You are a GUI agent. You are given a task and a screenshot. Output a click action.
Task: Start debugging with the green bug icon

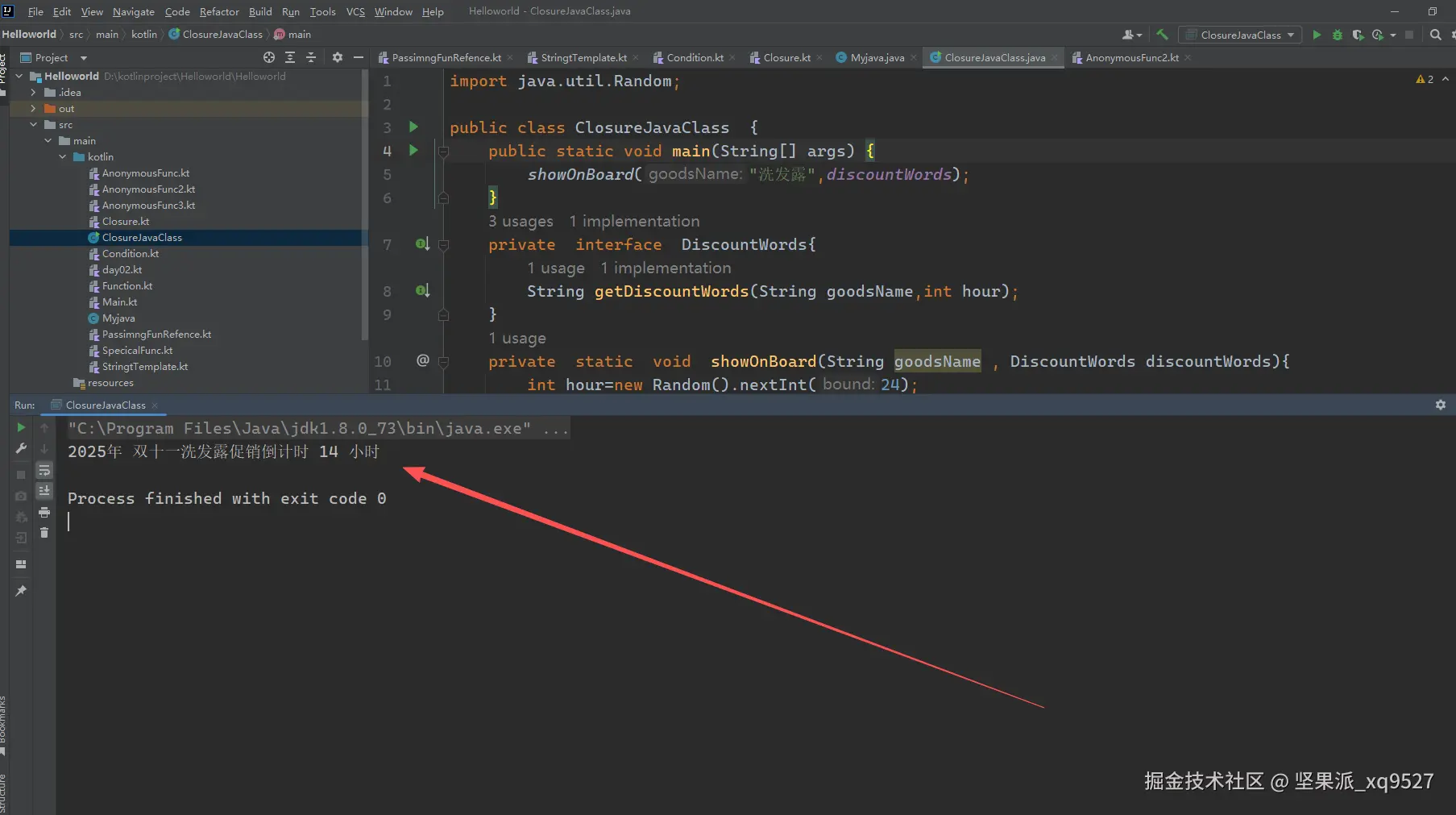(x=1338, y=35)
